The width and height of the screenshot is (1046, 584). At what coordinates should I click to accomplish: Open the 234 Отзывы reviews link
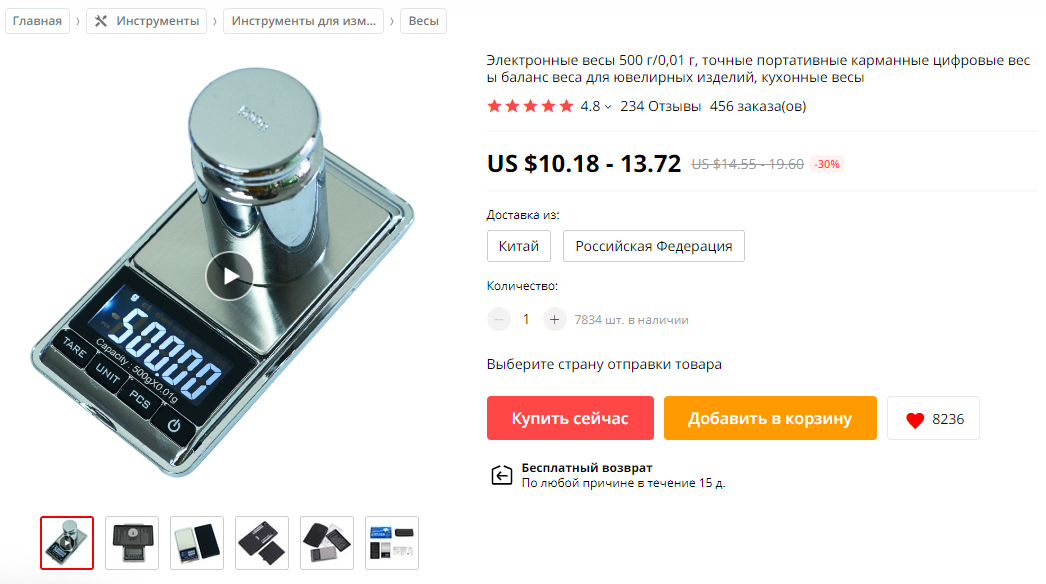660,106
